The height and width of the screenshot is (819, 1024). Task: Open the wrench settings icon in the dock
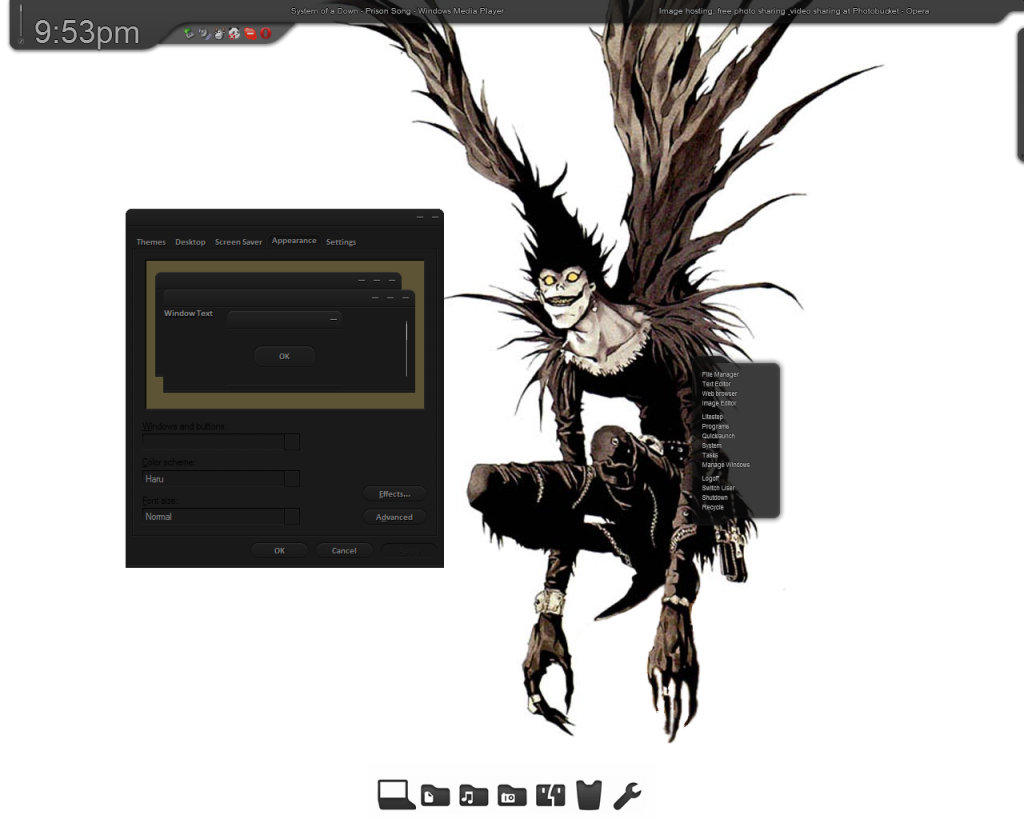point(627,794)
